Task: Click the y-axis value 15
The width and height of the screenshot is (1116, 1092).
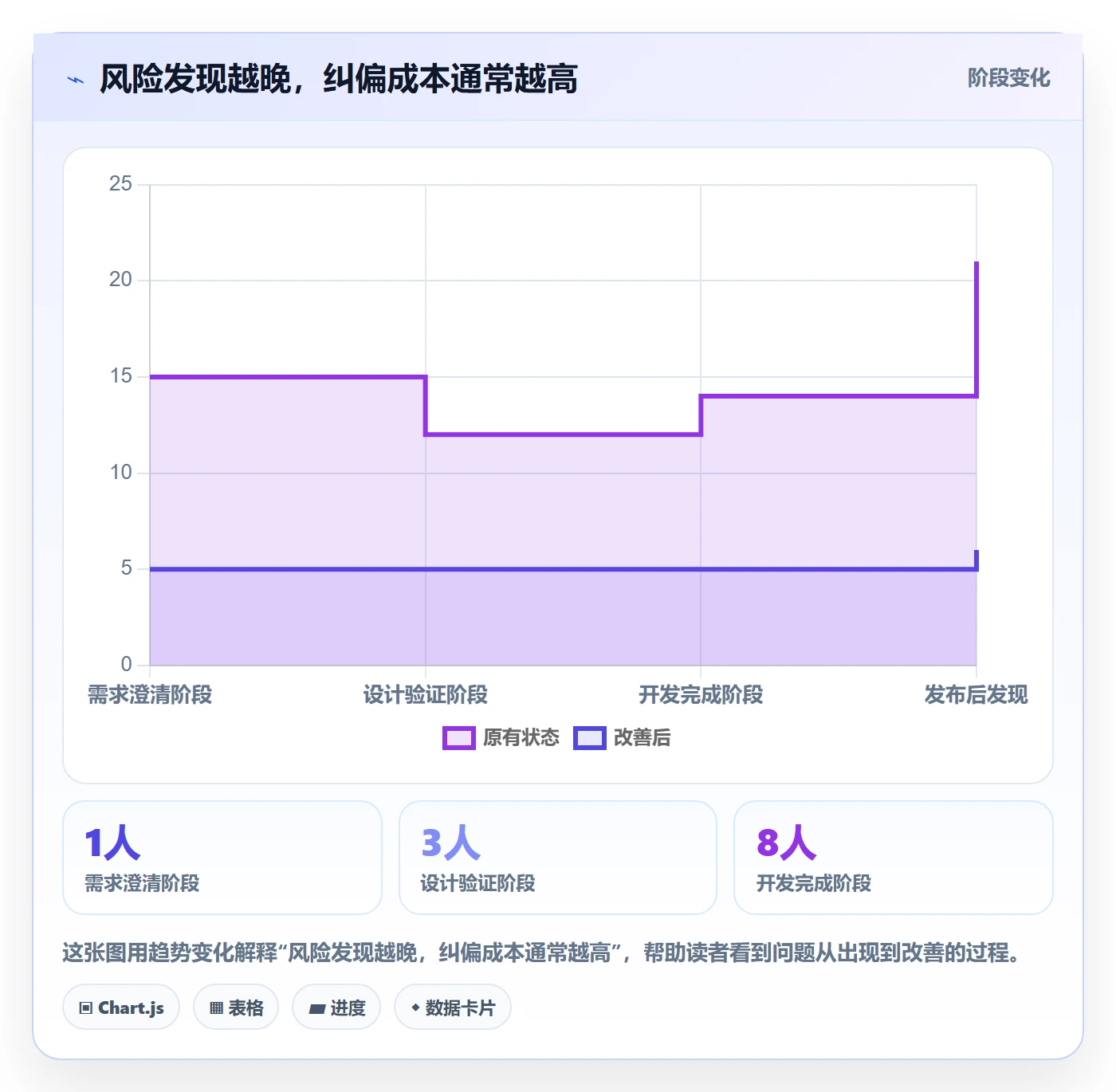Action: click(x=120, y=376)
